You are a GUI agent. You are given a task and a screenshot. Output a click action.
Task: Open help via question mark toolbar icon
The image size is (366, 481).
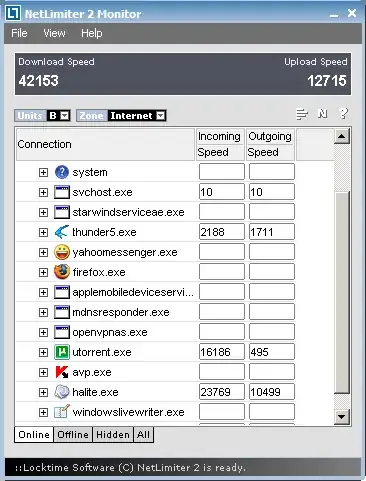(x=343, y=114)
